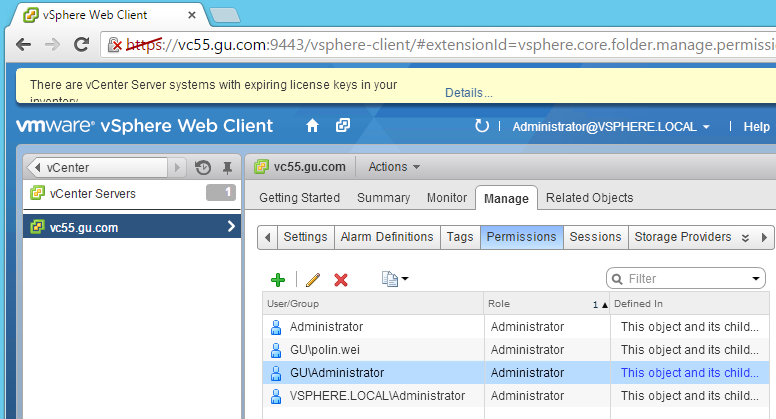Click the red X Remove permission icon
776x419 pixels.
click(341, 280)
